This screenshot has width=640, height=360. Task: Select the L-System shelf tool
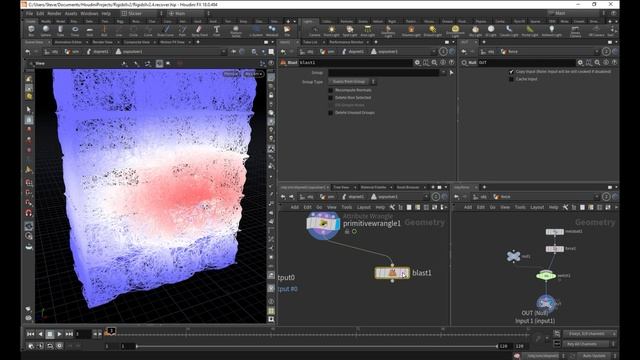click(256, 30)
